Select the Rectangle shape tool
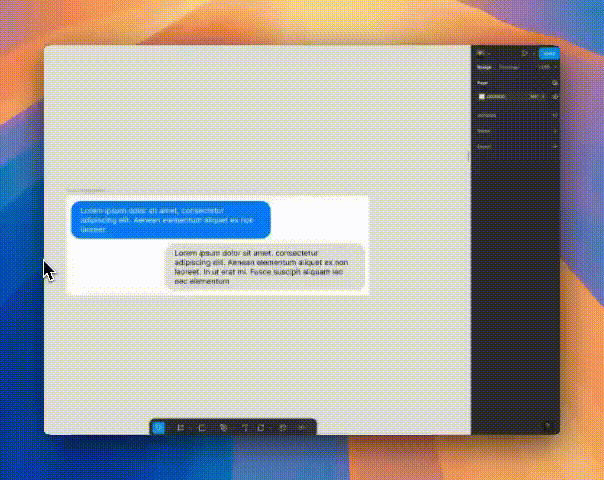The image size is (604, 480). click(202, 428)
